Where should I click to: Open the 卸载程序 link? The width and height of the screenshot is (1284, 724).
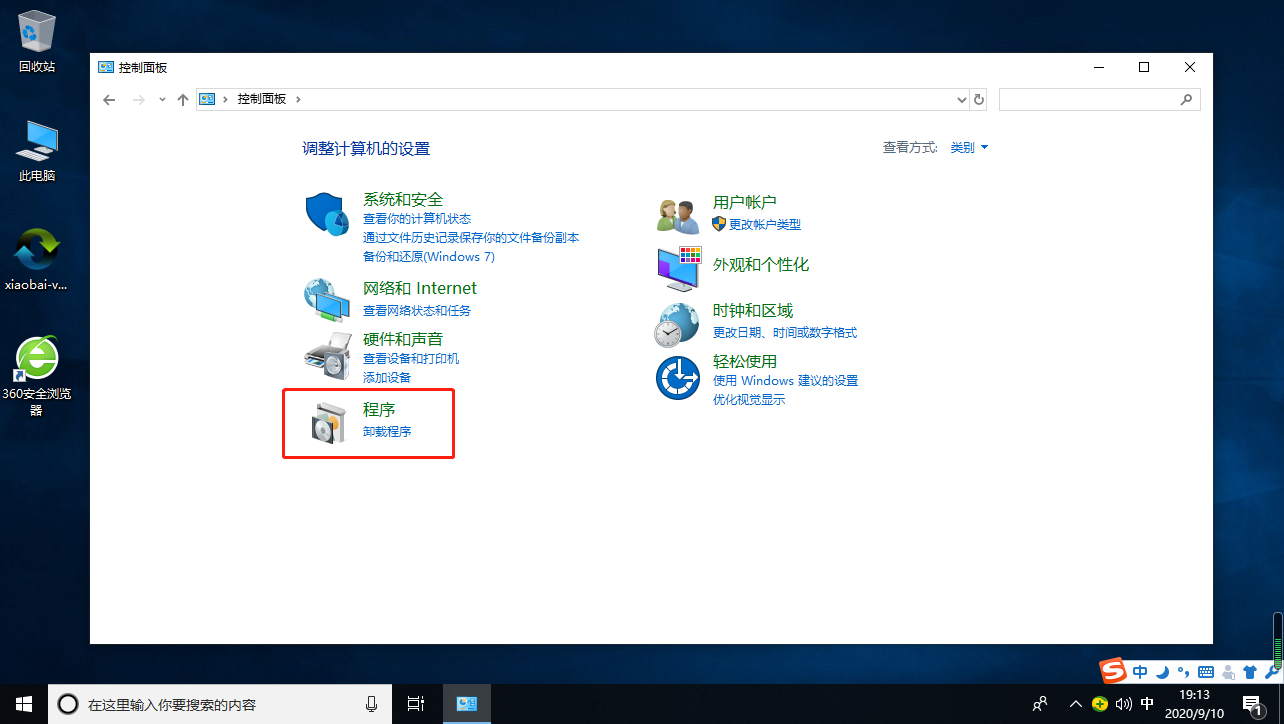click(x=387, y=431)
